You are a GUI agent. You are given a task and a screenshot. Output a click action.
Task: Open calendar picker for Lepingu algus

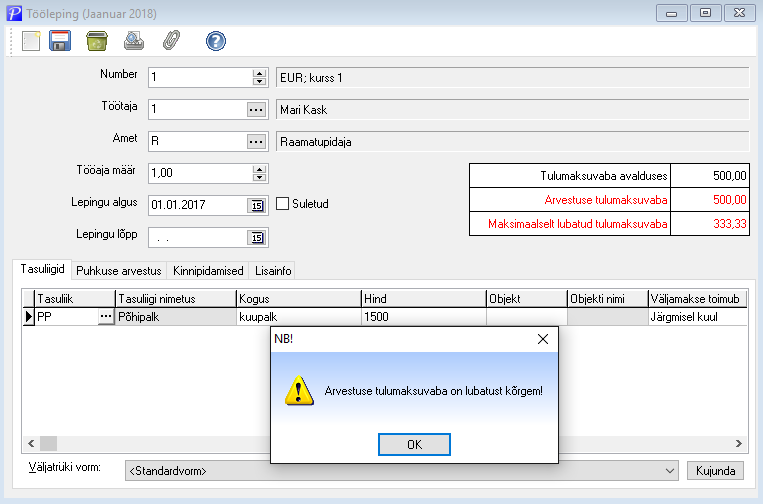pyautogui.click(x=257, y=205)
